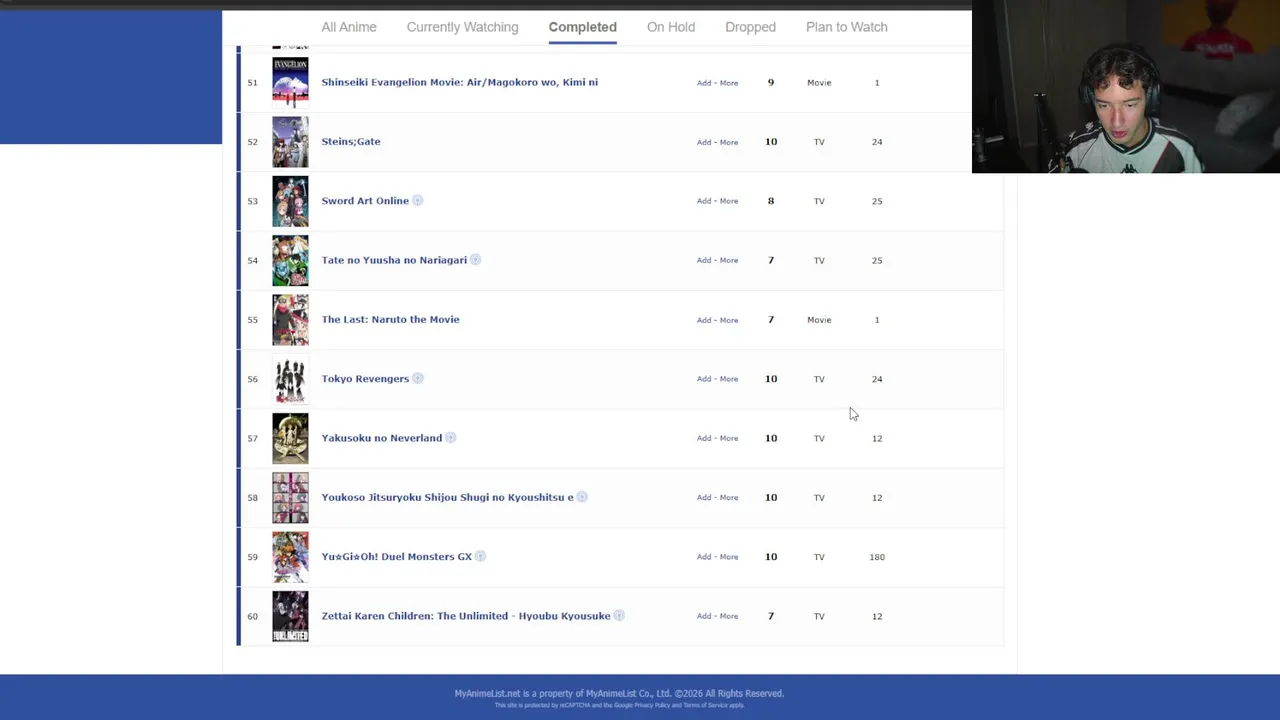Click the score 8 for Sword Art Online

[x=771, y=201]
